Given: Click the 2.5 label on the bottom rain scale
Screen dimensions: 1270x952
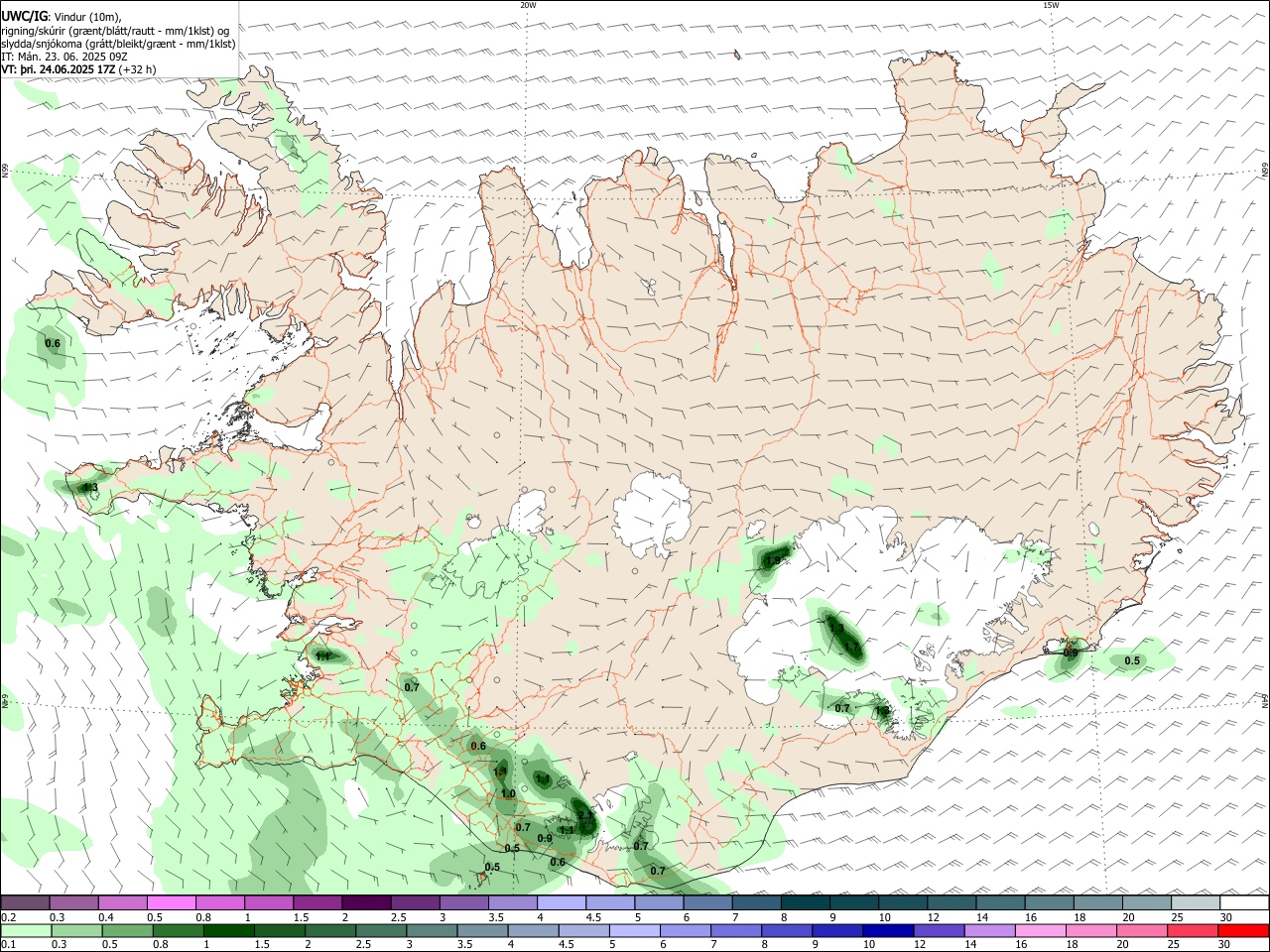Looking at the screenshot, I should (x=363, y=945).
